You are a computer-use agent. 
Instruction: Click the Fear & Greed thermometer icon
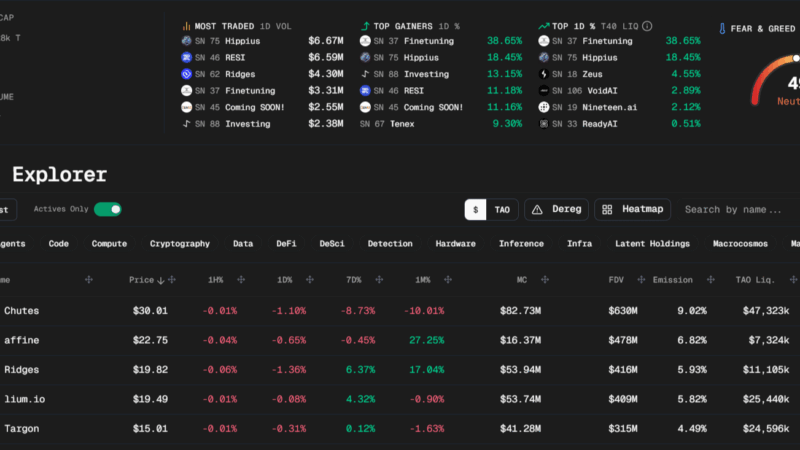click(722, 29)
